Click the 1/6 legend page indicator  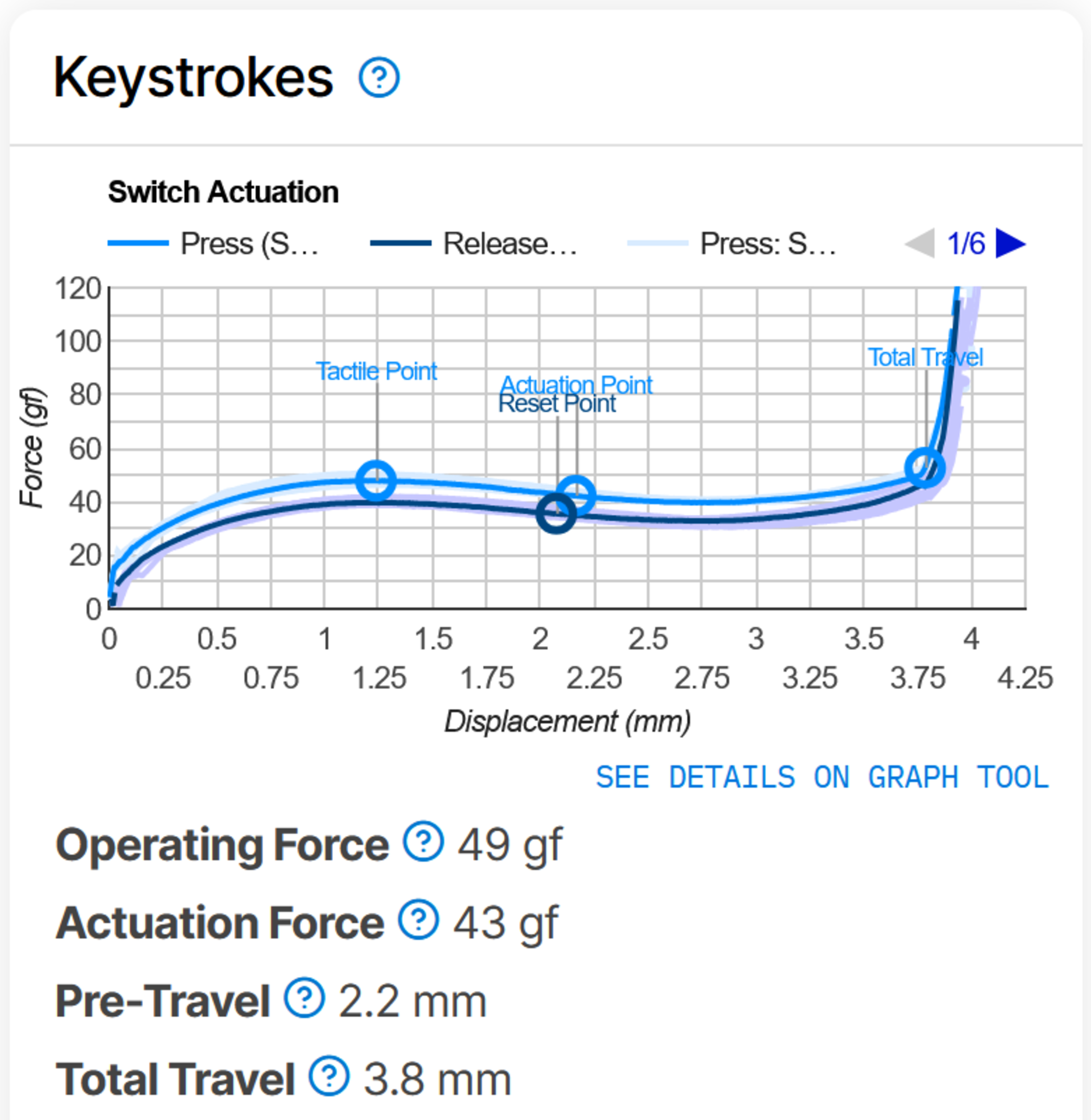(965, 243)
